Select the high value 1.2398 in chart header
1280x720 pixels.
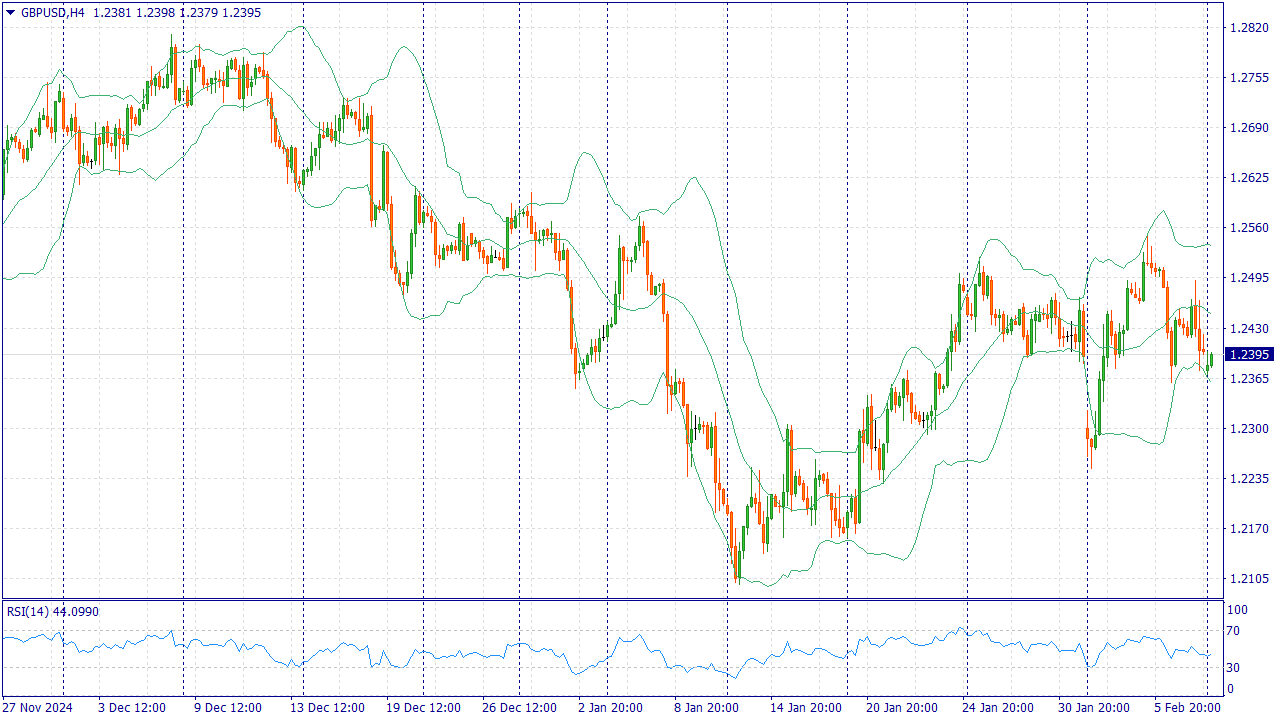[154, 13]
